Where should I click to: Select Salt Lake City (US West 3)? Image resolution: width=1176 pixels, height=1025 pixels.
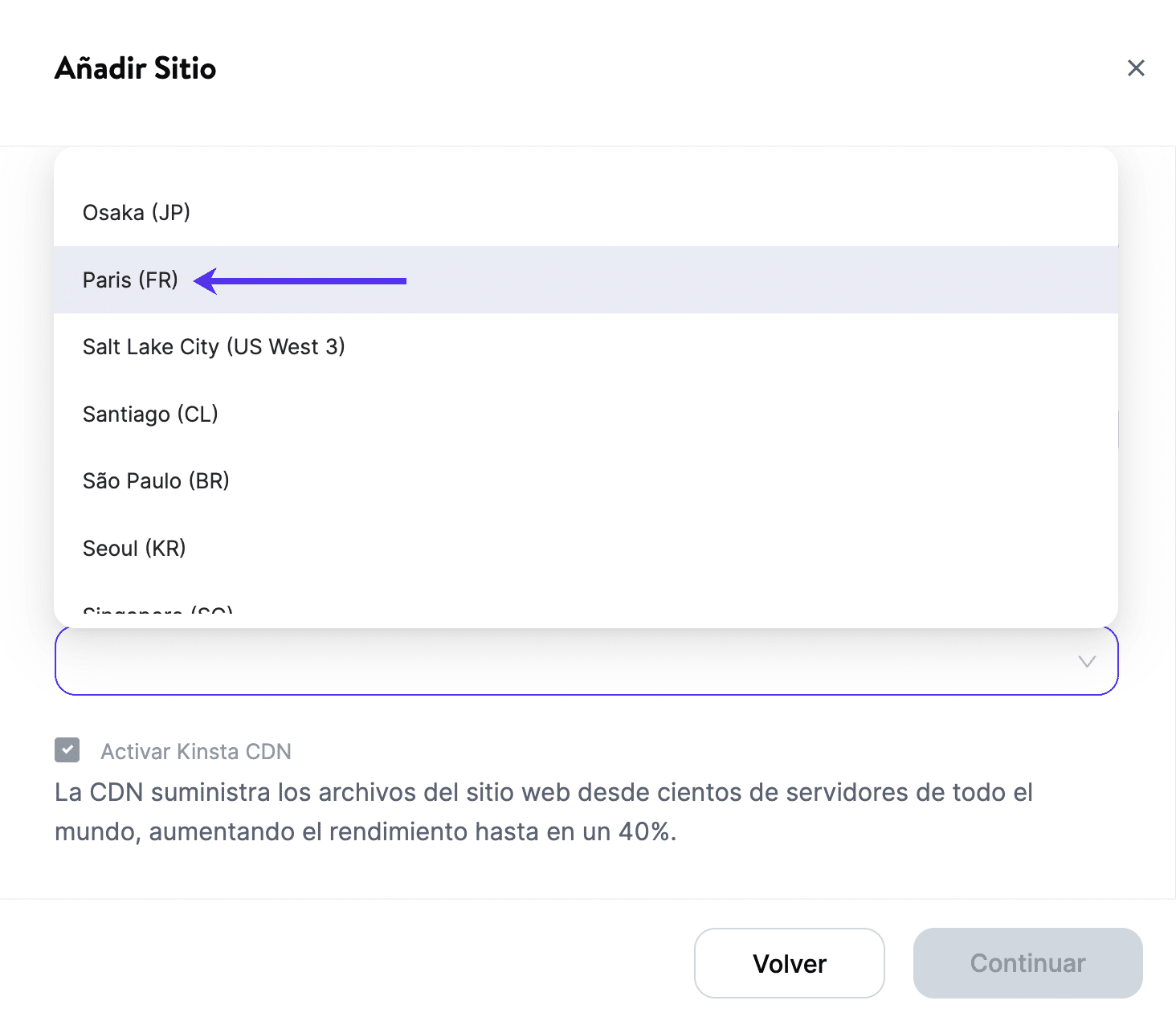[214, 347]
